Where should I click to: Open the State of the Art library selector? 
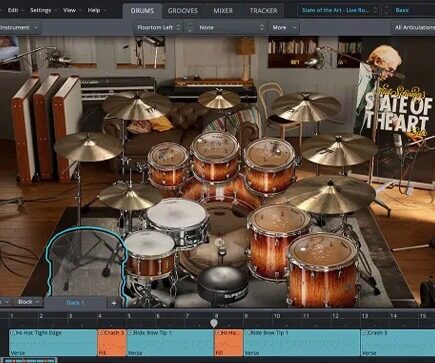point(338,10)
